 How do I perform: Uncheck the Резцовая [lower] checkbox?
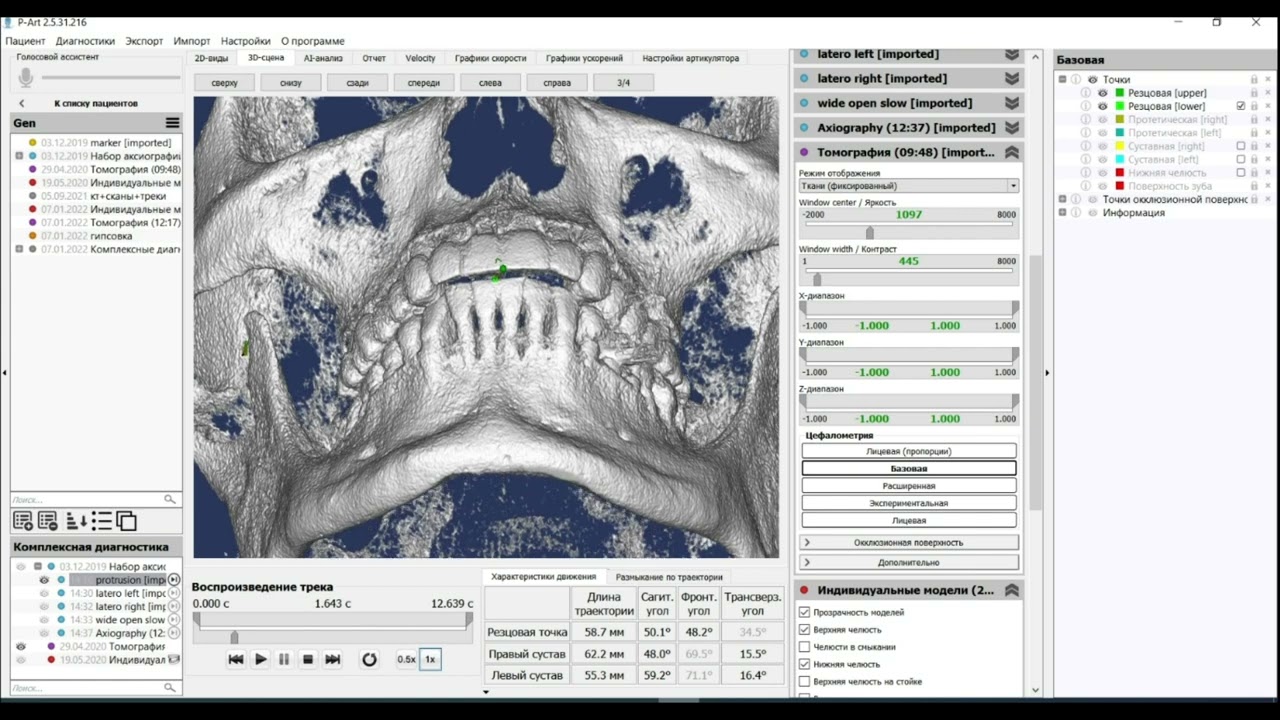click(x=1241, y=106)
